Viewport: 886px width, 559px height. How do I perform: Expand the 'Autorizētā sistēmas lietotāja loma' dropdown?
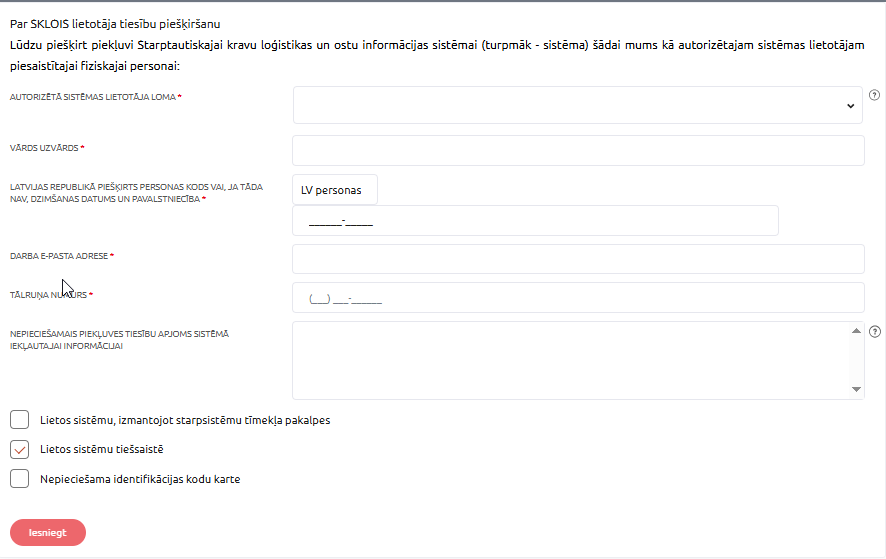[577, 105]
